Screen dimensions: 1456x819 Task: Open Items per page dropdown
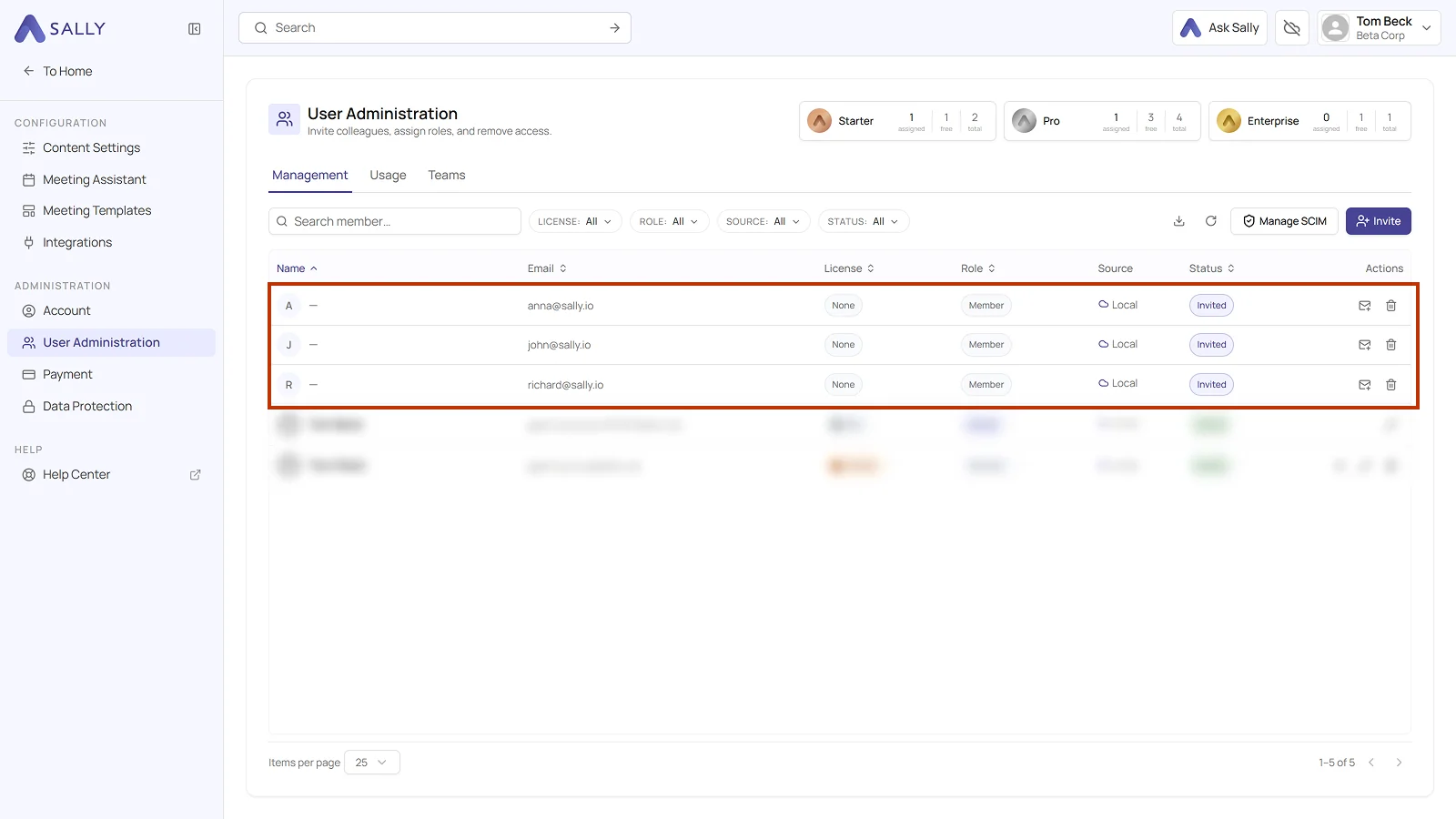tap(372, 763)
